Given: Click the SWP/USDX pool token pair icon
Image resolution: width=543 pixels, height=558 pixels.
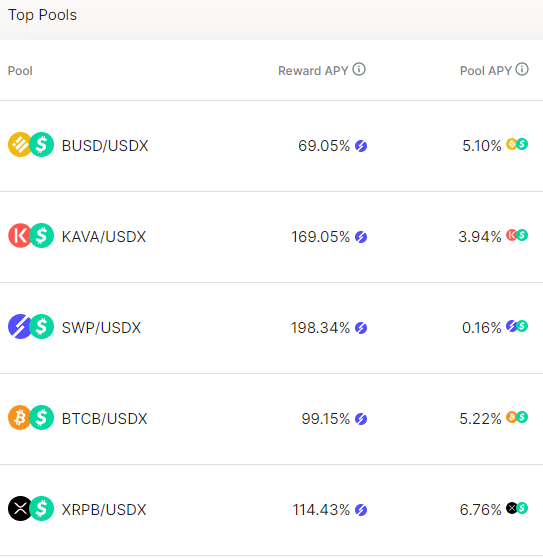Looking at the screenshot, I should pos(31,326).
